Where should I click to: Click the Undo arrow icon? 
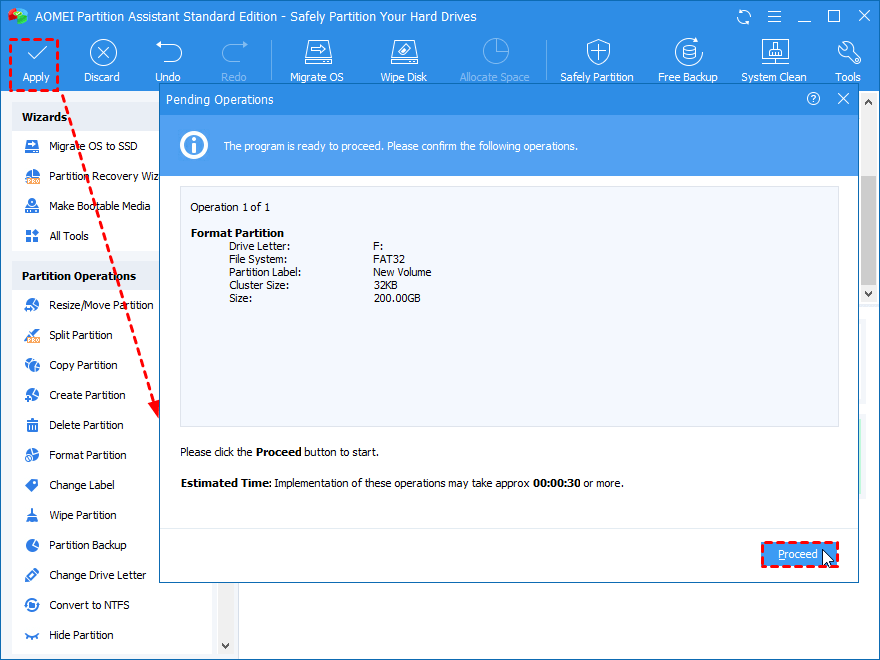click(x=168, y=54)
